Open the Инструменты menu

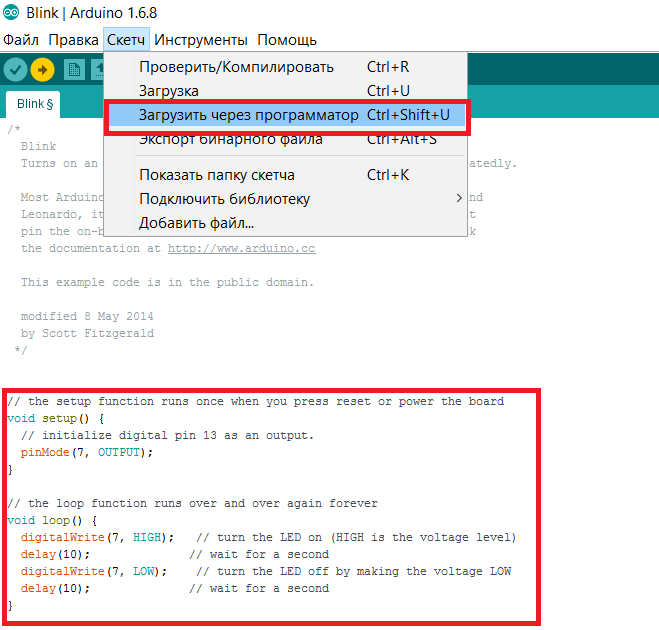pos(201,40)
